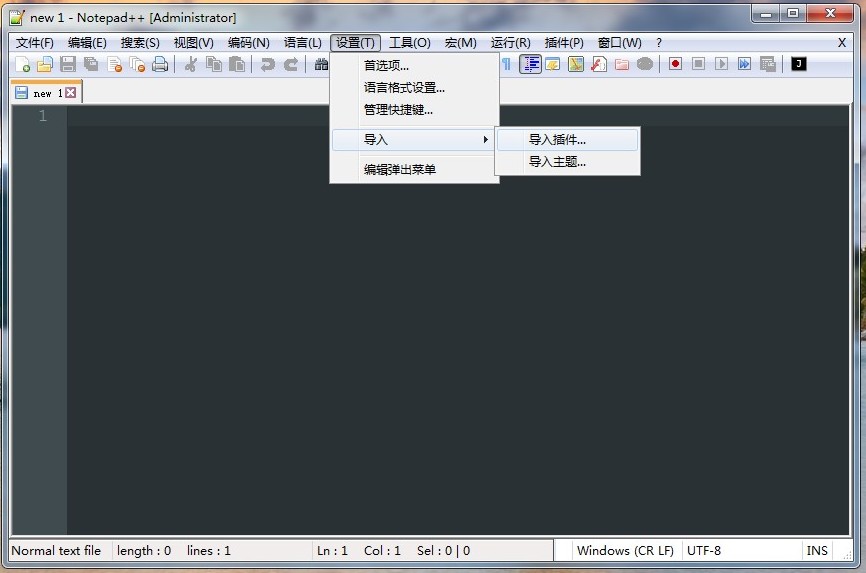Click the New file toolbar icon
The width and height of the screenshot is (866, 573).
pos(23,65)
